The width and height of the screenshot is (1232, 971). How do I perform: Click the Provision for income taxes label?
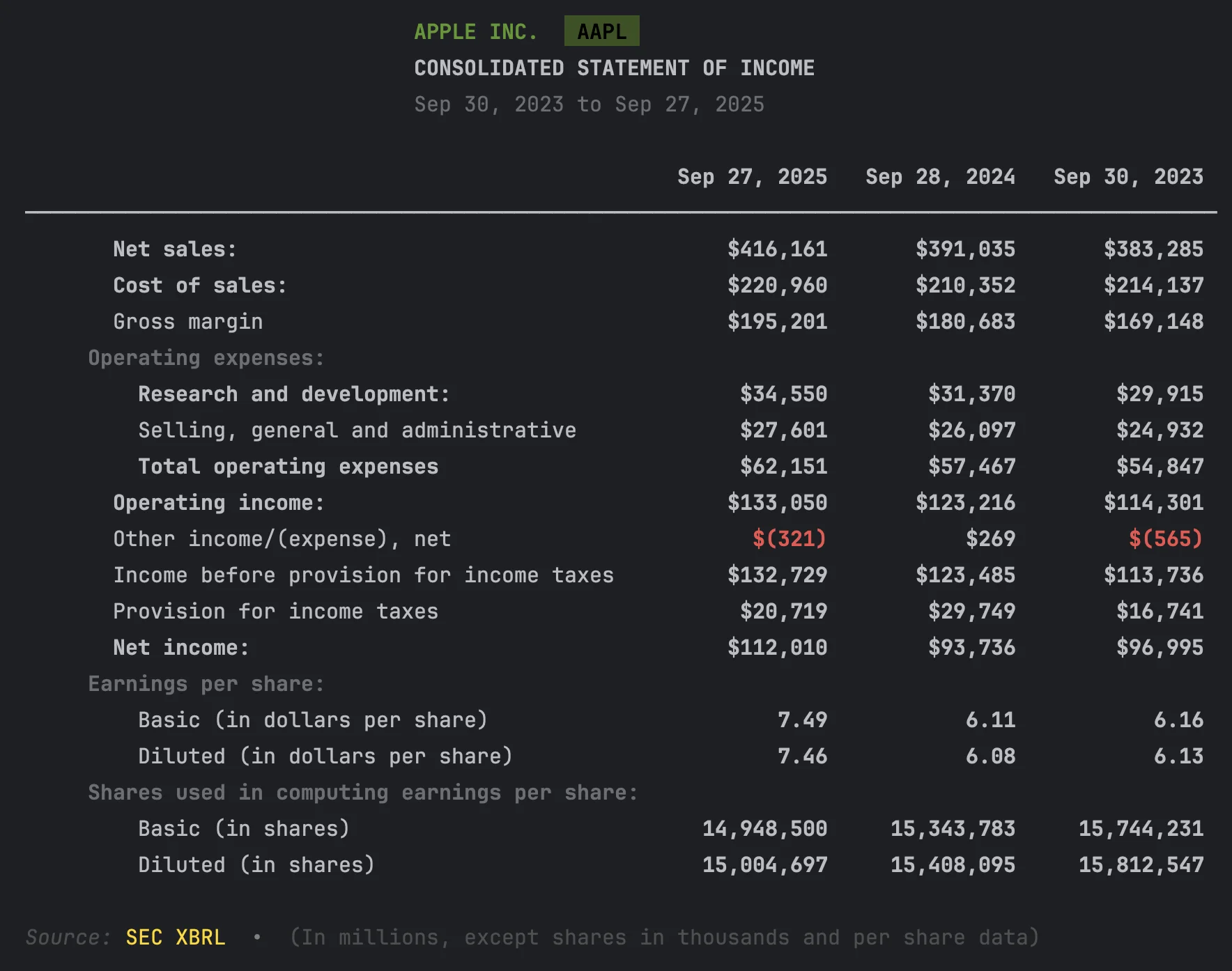pos(276,612)
